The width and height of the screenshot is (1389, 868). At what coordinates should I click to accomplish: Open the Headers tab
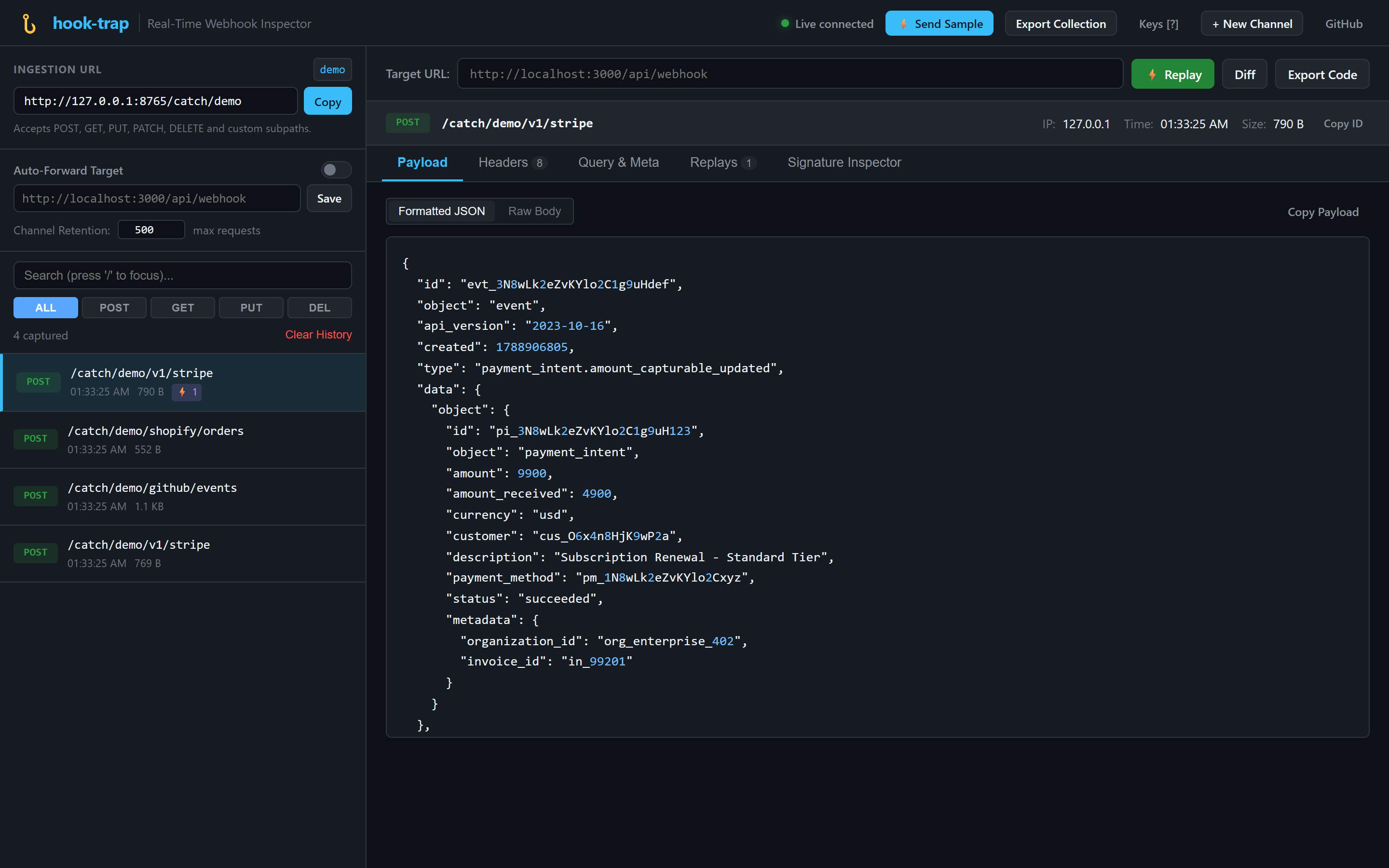coord(513,163)
